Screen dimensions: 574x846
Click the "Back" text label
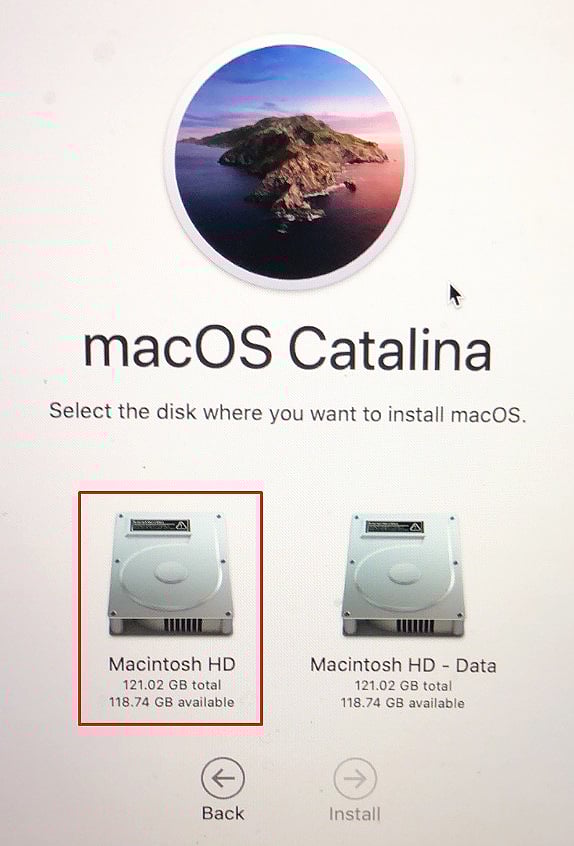click(x=223, y=813)
